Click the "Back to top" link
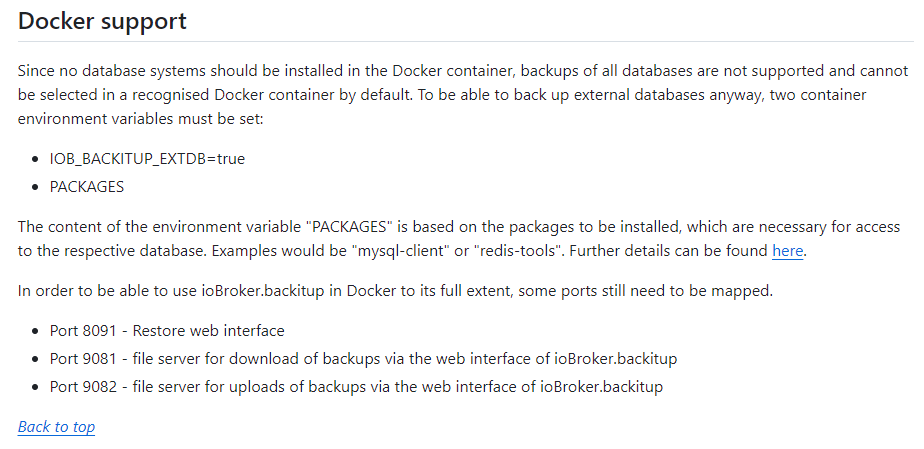This screenshot has height=449, width=924. pos(57,427)
